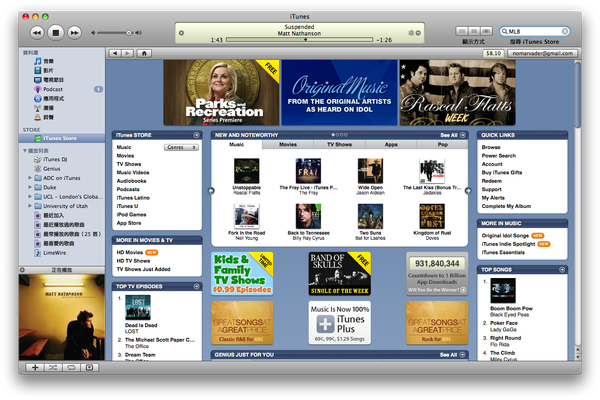Screen dimensions: 600x400
Task: Open App Store link
Action: [129, 223]
